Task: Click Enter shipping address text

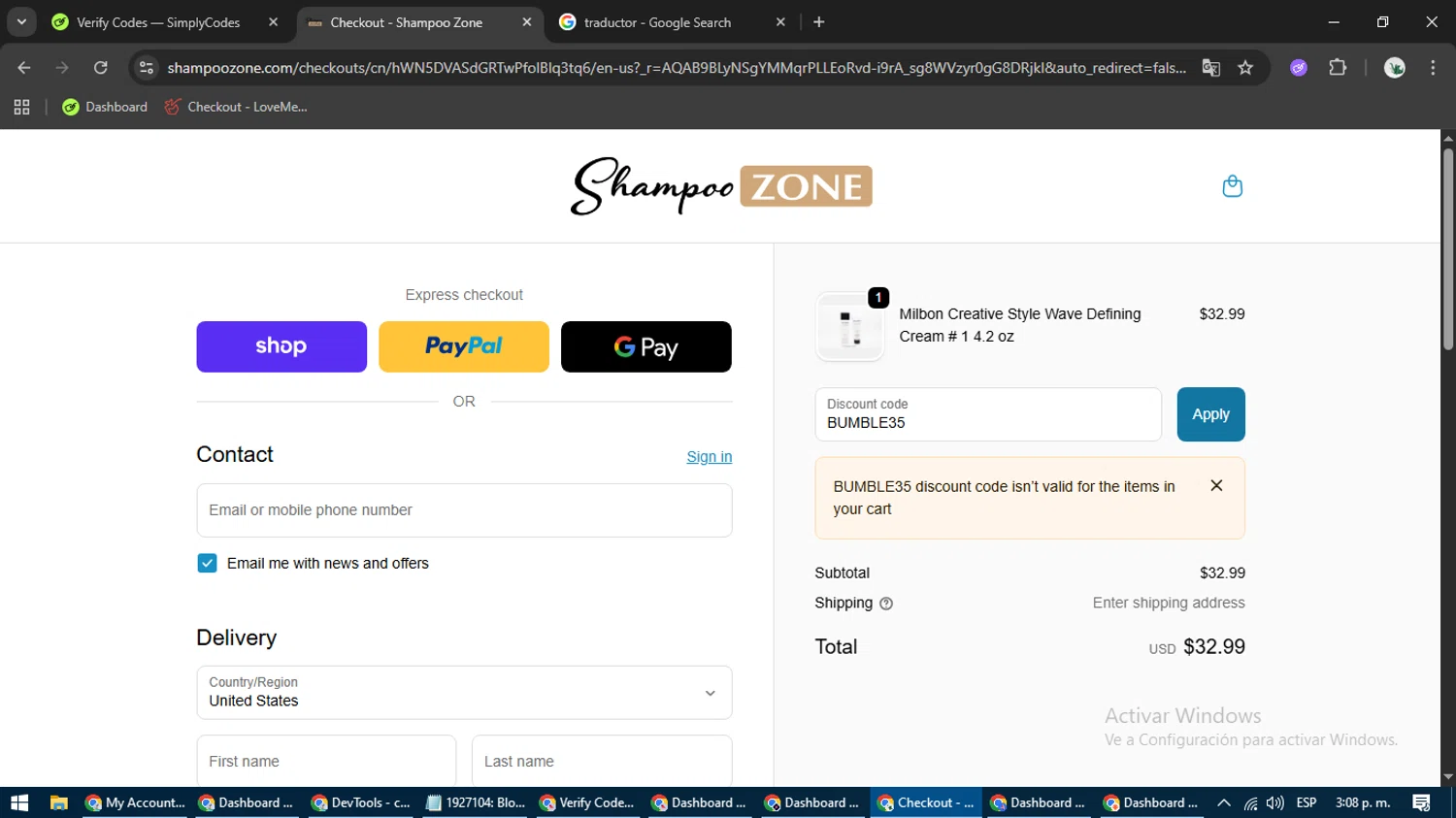Action: (1169, 603)
